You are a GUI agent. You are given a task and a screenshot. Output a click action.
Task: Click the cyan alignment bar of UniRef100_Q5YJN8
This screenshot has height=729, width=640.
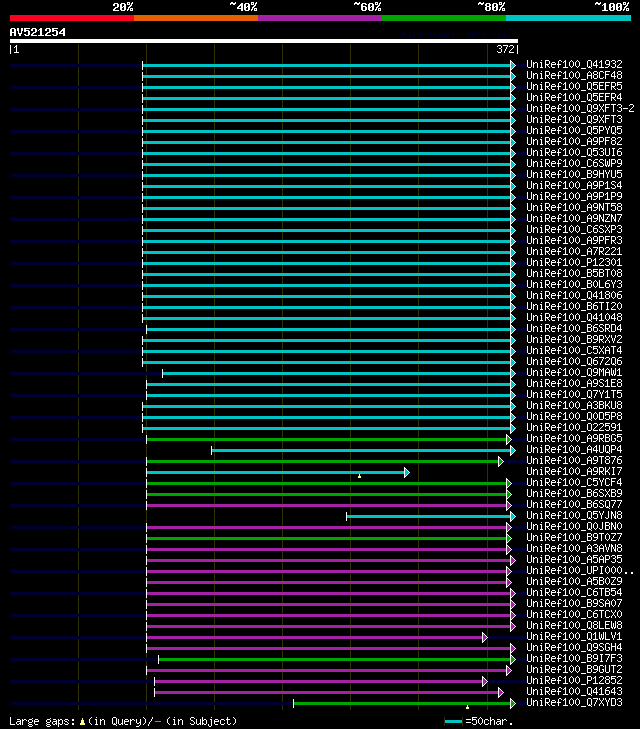point(429,517)
